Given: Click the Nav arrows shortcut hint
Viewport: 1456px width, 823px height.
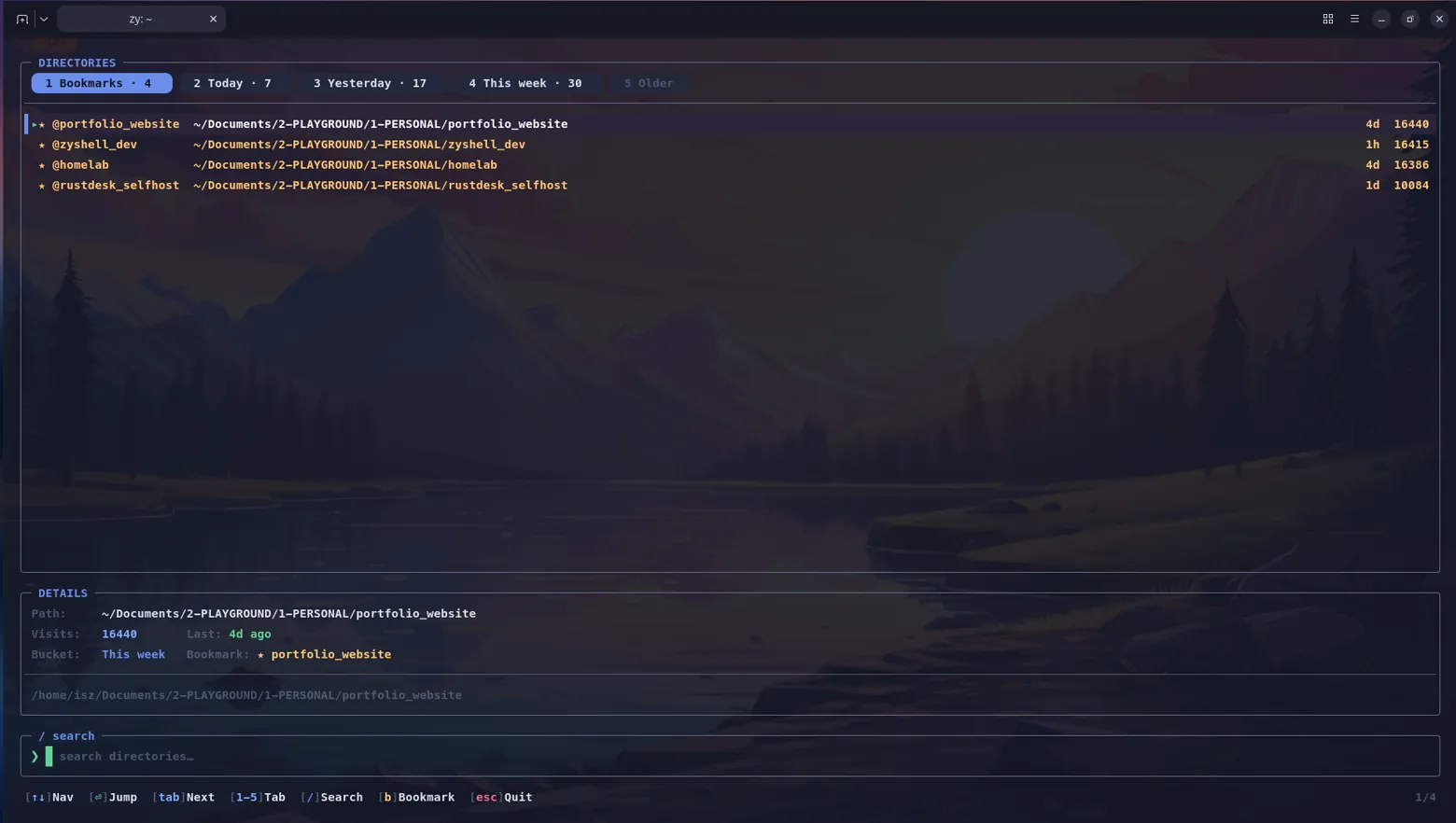Looking at the screenshot, I should click(x=49, y=797).
